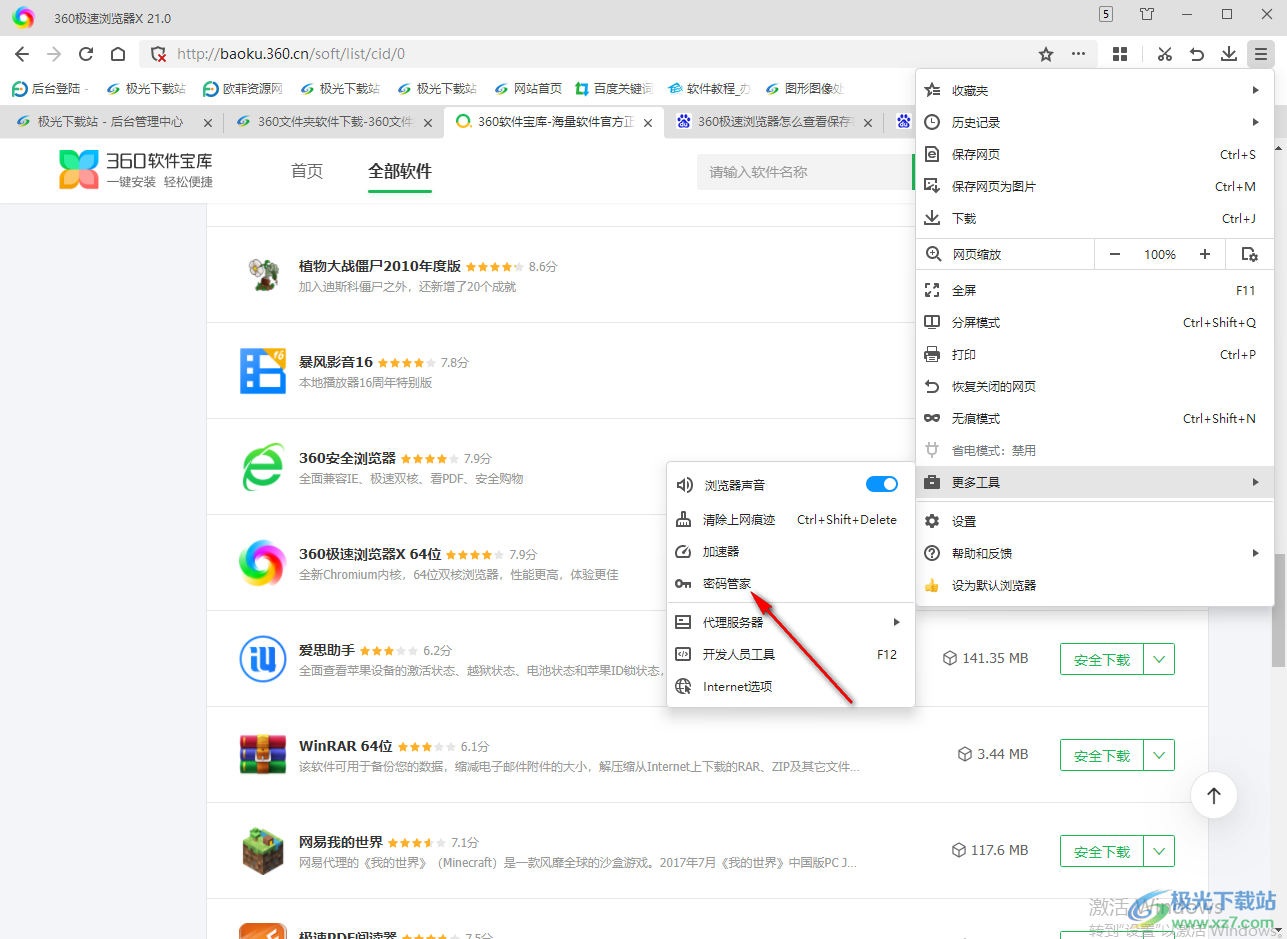Expand download options dropdown for 网易我的世界

point(1159,851)
